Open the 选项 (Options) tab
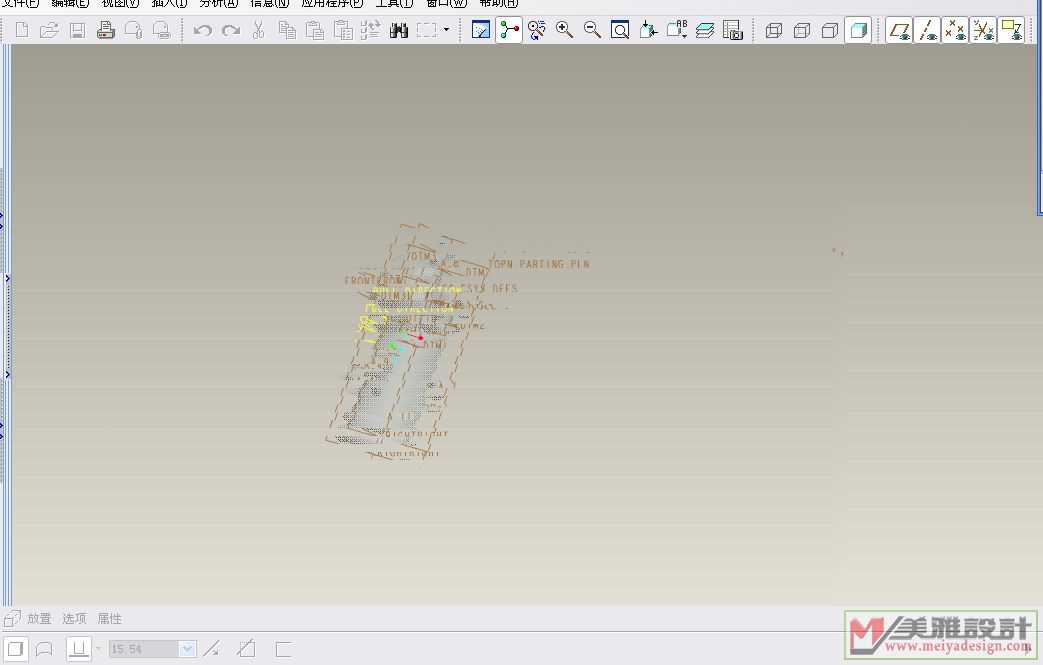1043x665 pixels. 74,619
